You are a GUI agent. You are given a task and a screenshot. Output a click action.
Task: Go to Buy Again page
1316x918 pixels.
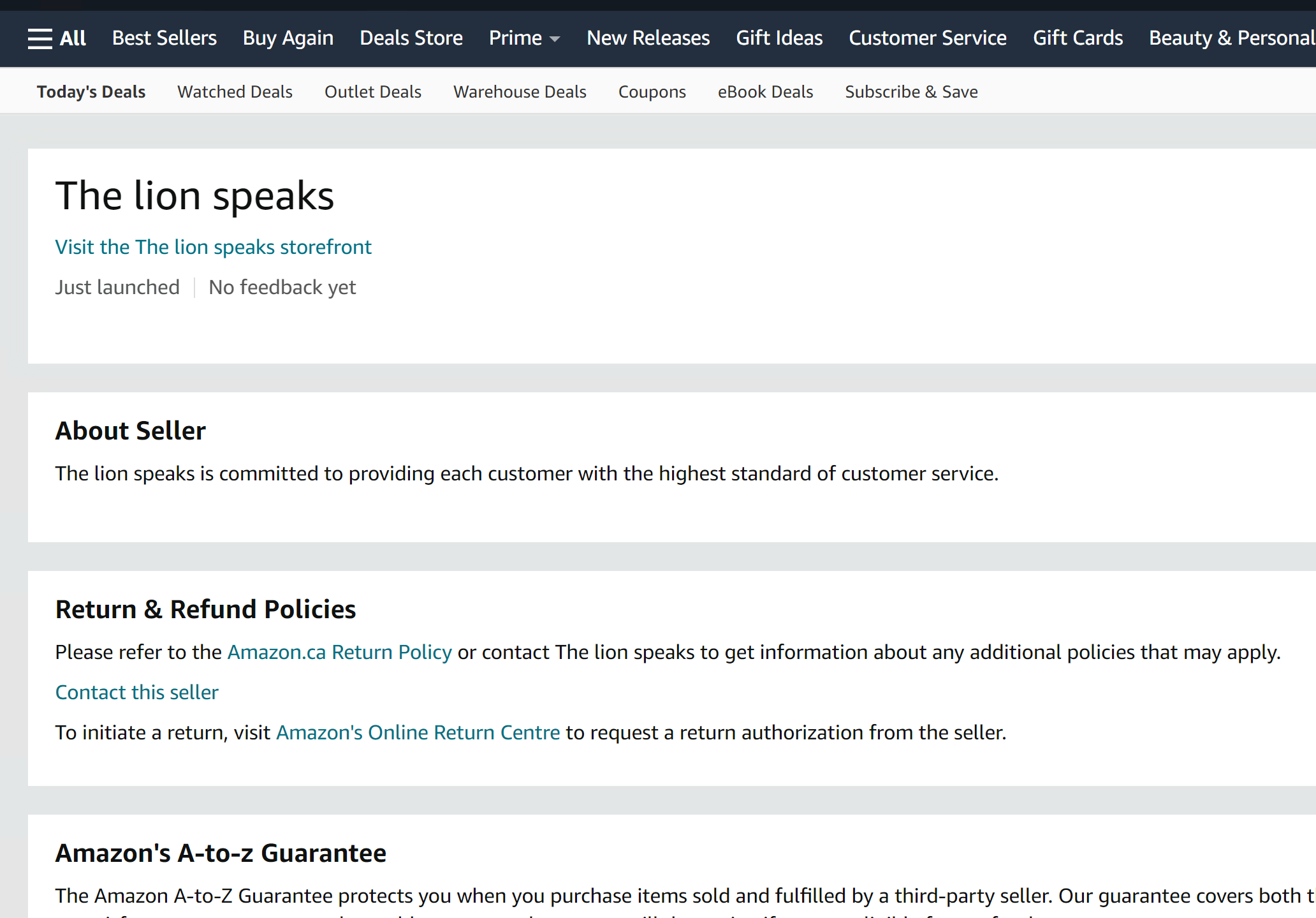pyautogui.click(x=288, y=38)
